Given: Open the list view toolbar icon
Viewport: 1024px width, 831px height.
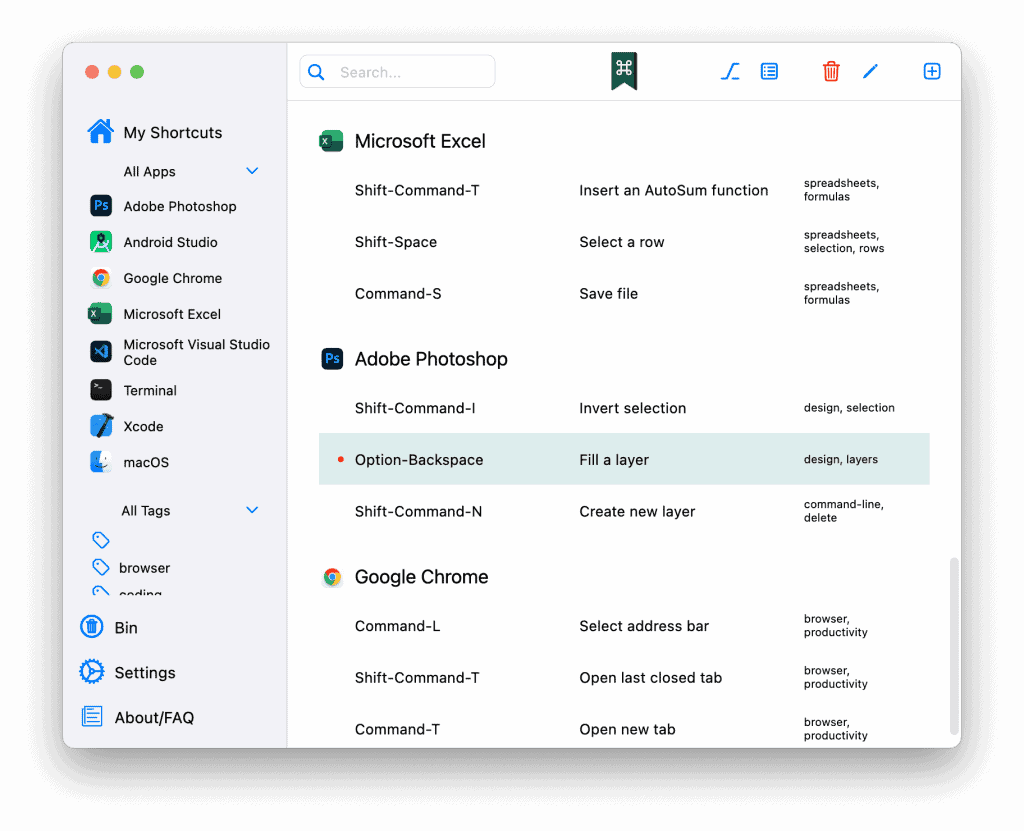Looking at the screenshot, I should point(769,71).
